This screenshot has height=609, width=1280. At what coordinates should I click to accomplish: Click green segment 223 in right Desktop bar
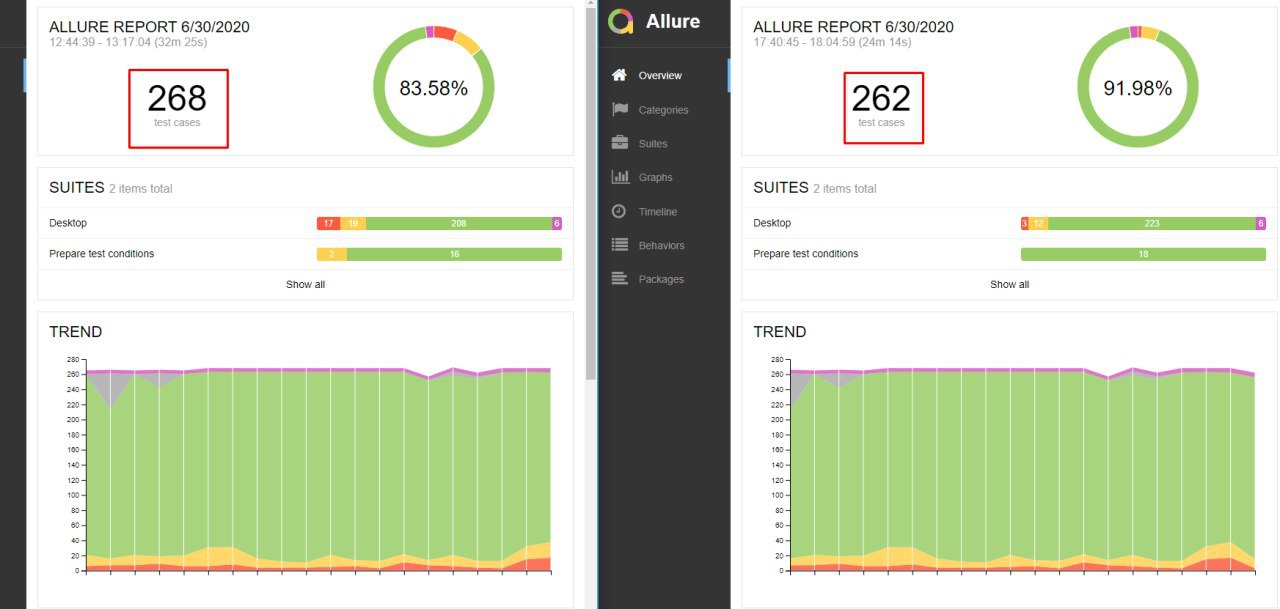tap(1152, 223)
